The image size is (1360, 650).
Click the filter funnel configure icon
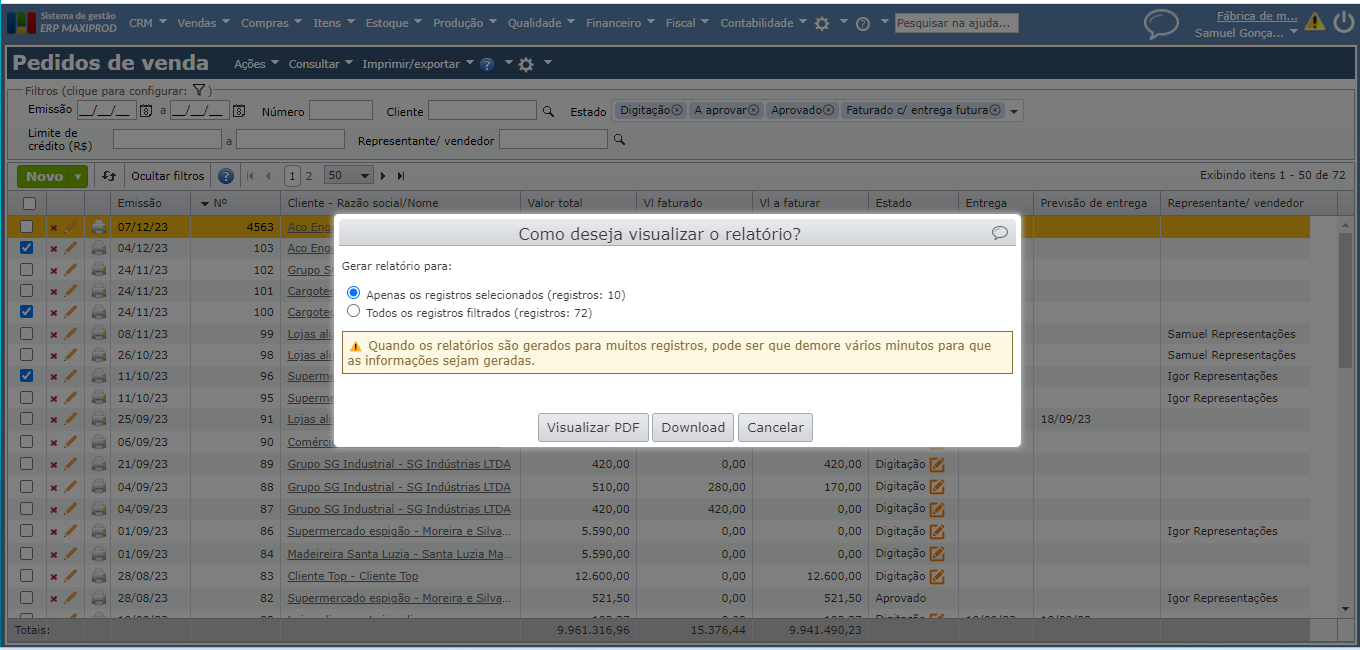pyautogui.click(x=199, y=90)
